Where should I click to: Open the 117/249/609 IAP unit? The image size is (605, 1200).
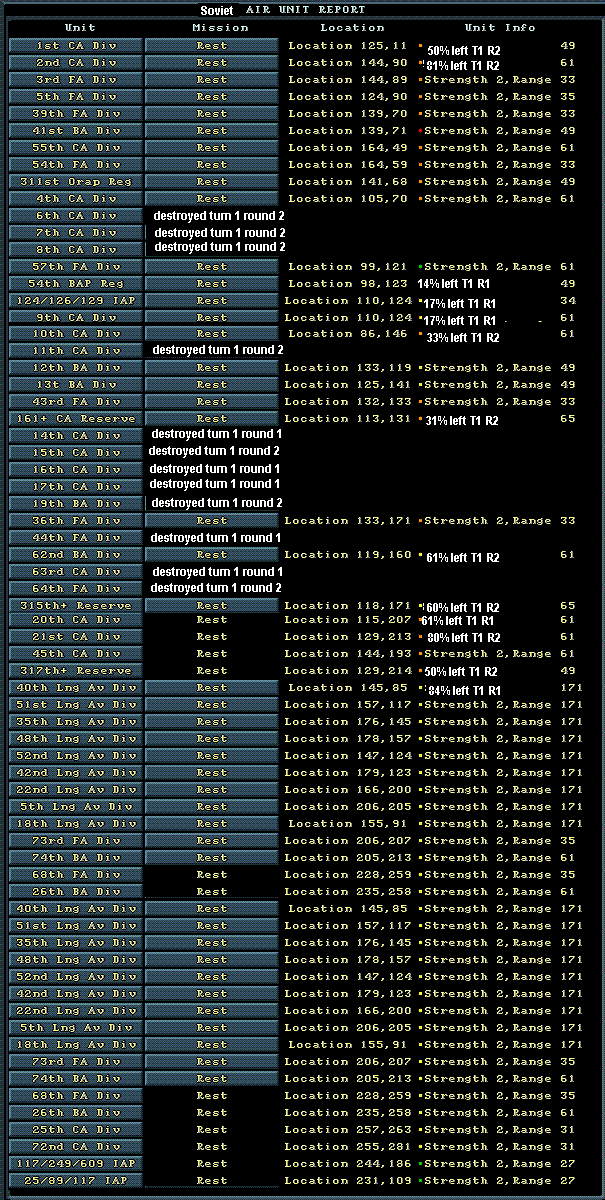click(x=76, y=1164)
